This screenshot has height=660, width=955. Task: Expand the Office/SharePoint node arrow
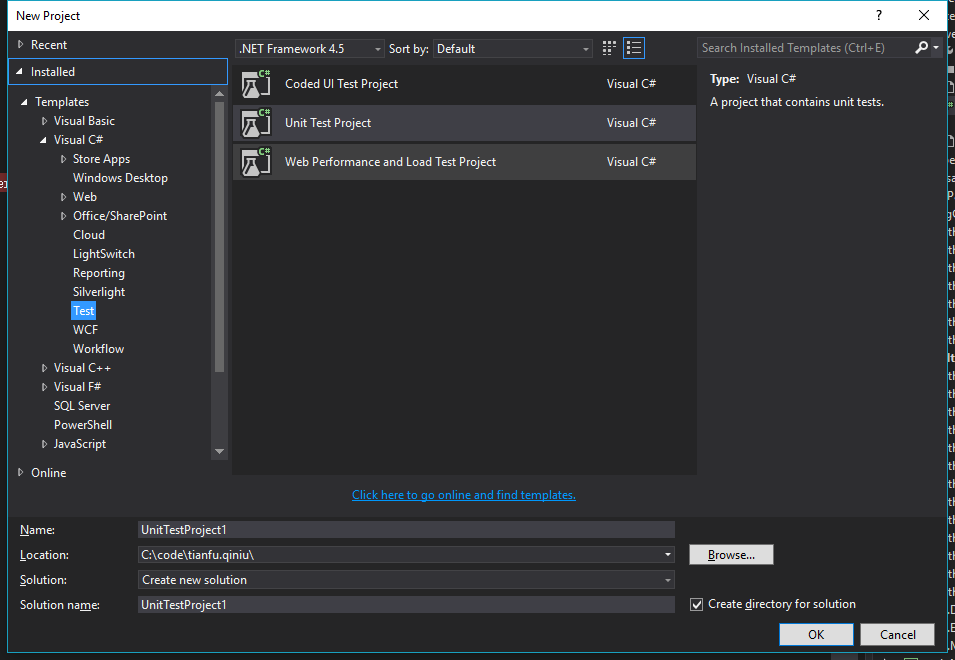[63, 216]
